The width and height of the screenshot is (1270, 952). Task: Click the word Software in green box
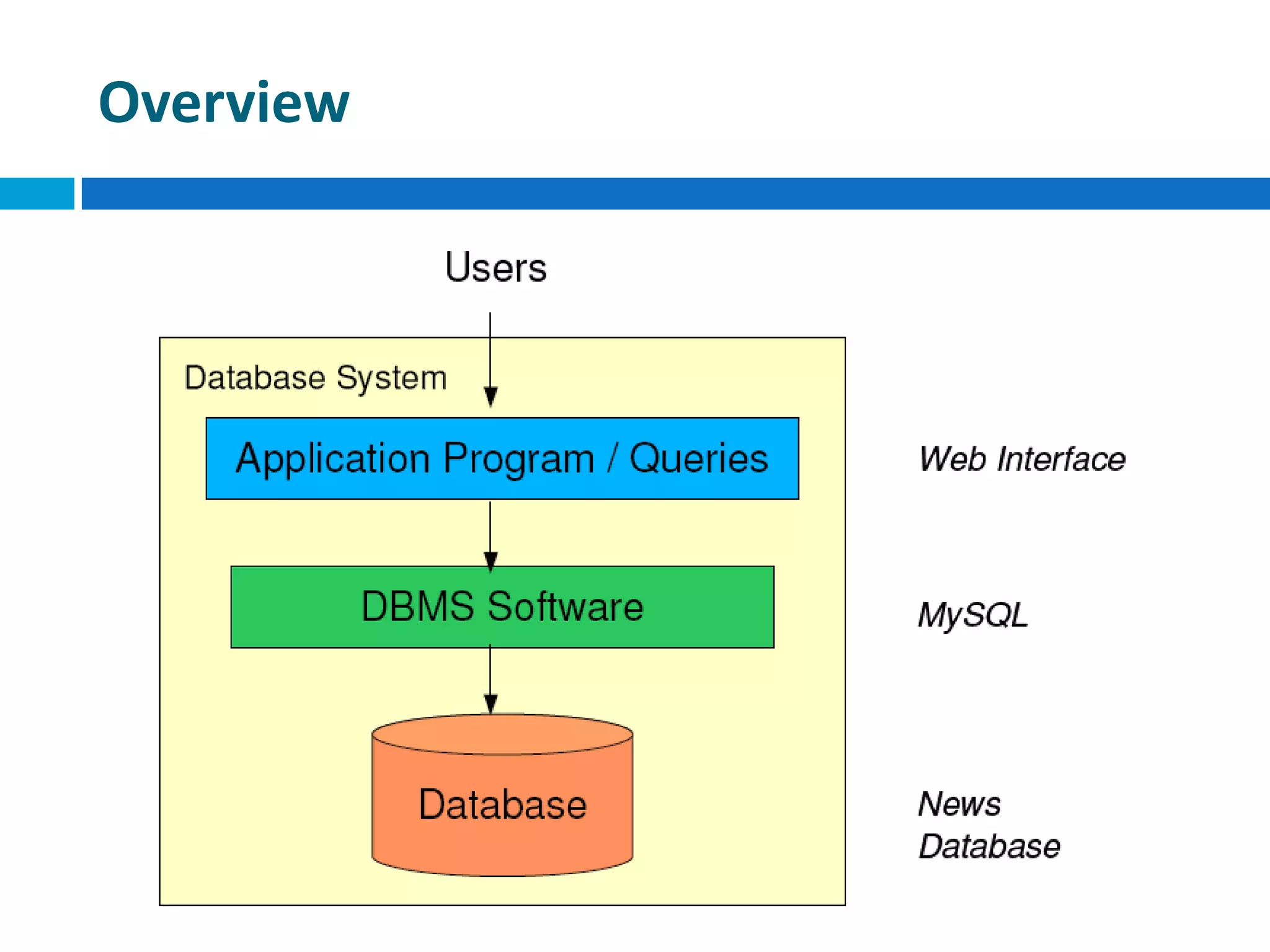[565, 607]
